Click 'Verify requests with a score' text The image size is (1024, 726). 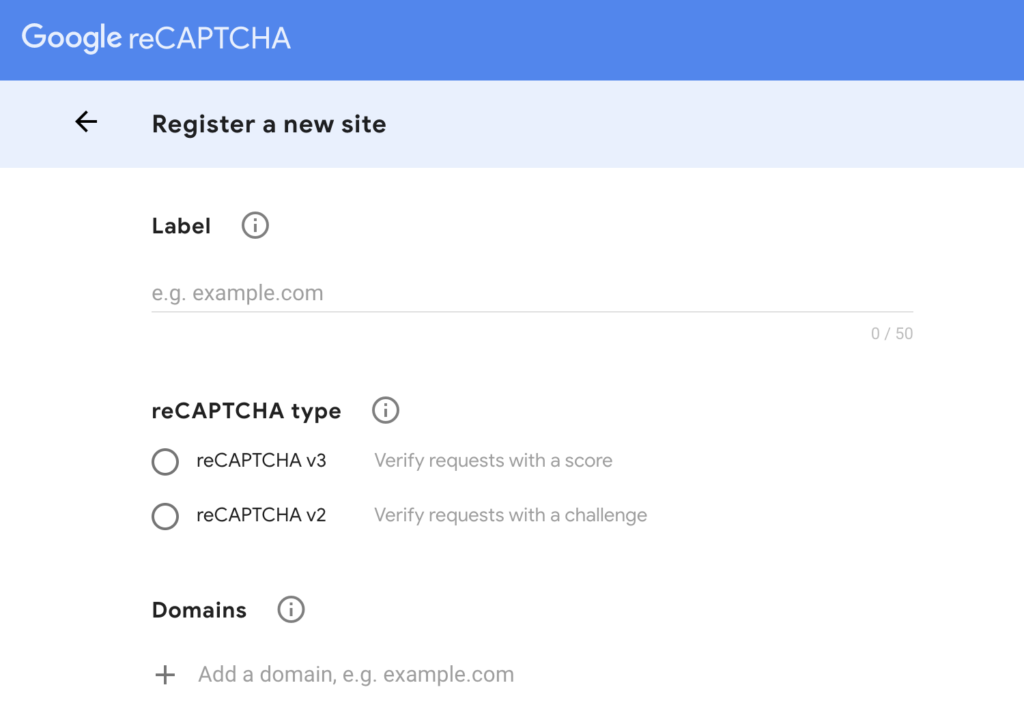point(493,460)
